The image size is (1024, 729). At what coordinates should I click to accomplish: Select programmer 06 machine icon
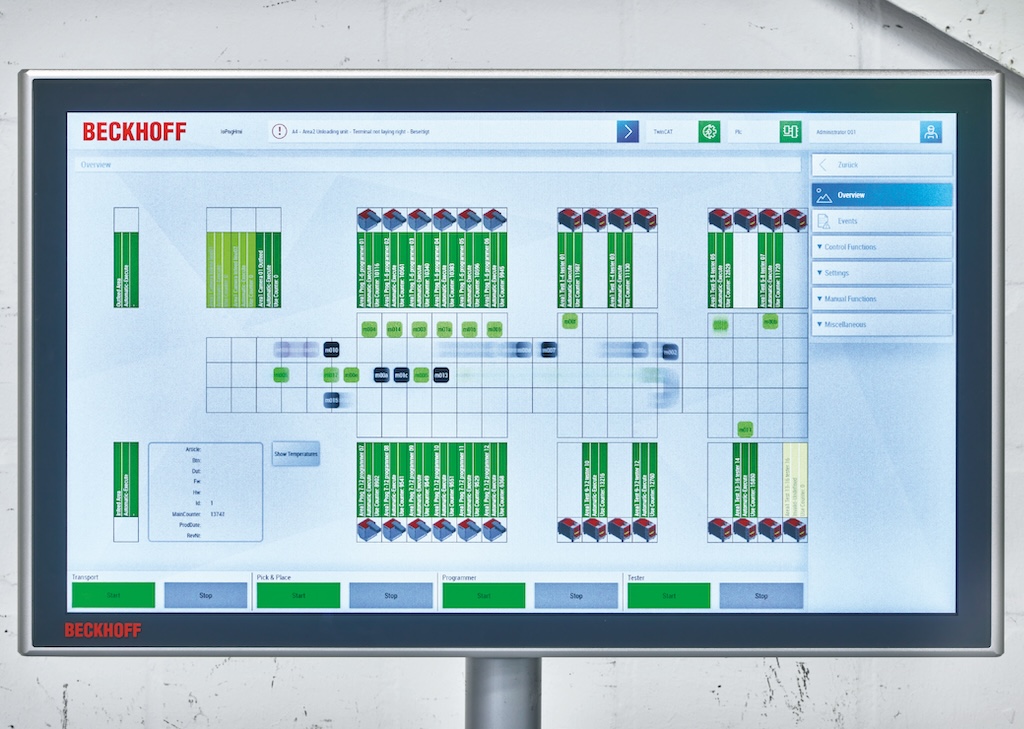pyautogui.click(x=494, y=219)
